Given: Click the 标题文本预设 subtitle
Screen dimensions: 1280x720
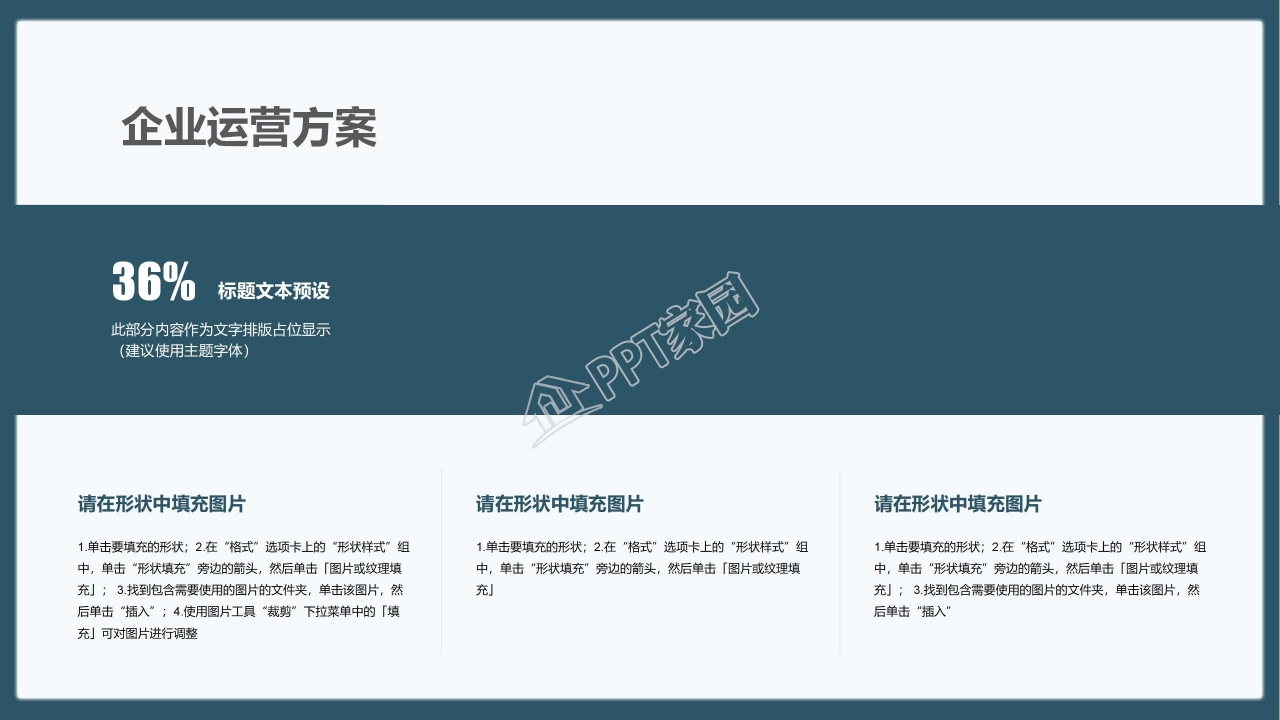Looking at the screenshot, I should click(x=273, y=291).
